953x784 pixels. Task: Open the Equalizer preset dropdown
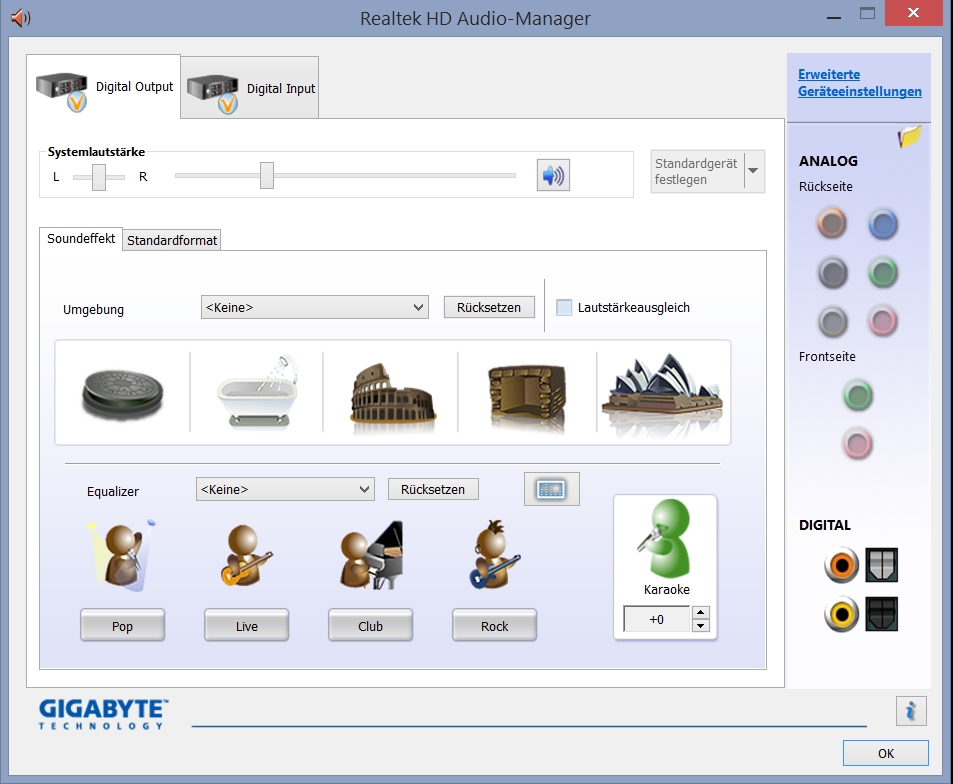(284, 489)
